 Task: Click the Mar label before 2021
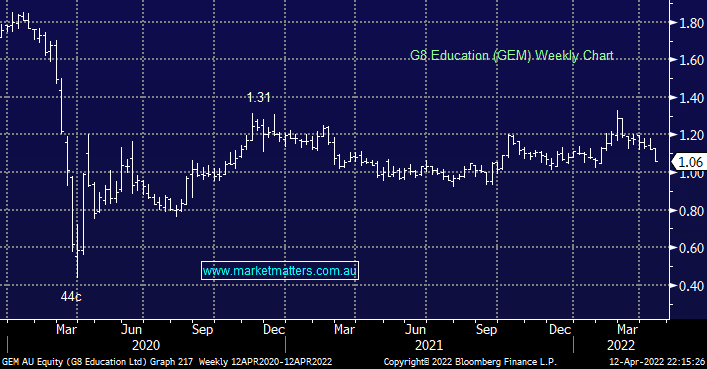[344, 330]
